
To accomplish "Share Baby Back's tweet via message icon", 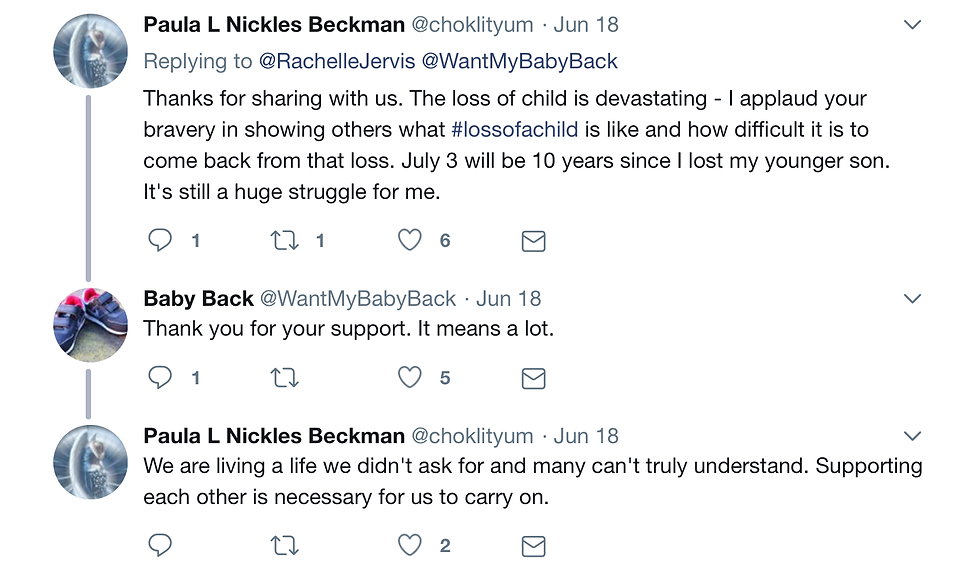I will click(x=534, y=378).
